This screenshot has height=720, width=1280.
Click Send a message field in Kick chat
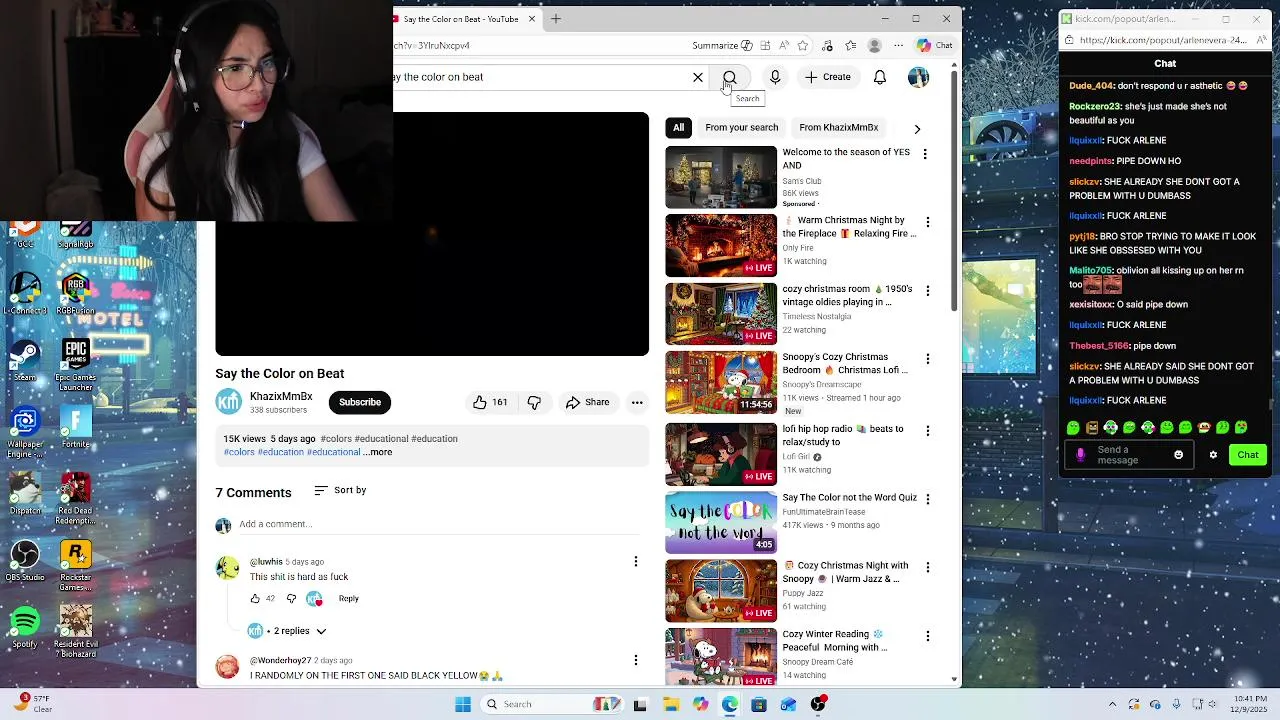coord(1128,455)
